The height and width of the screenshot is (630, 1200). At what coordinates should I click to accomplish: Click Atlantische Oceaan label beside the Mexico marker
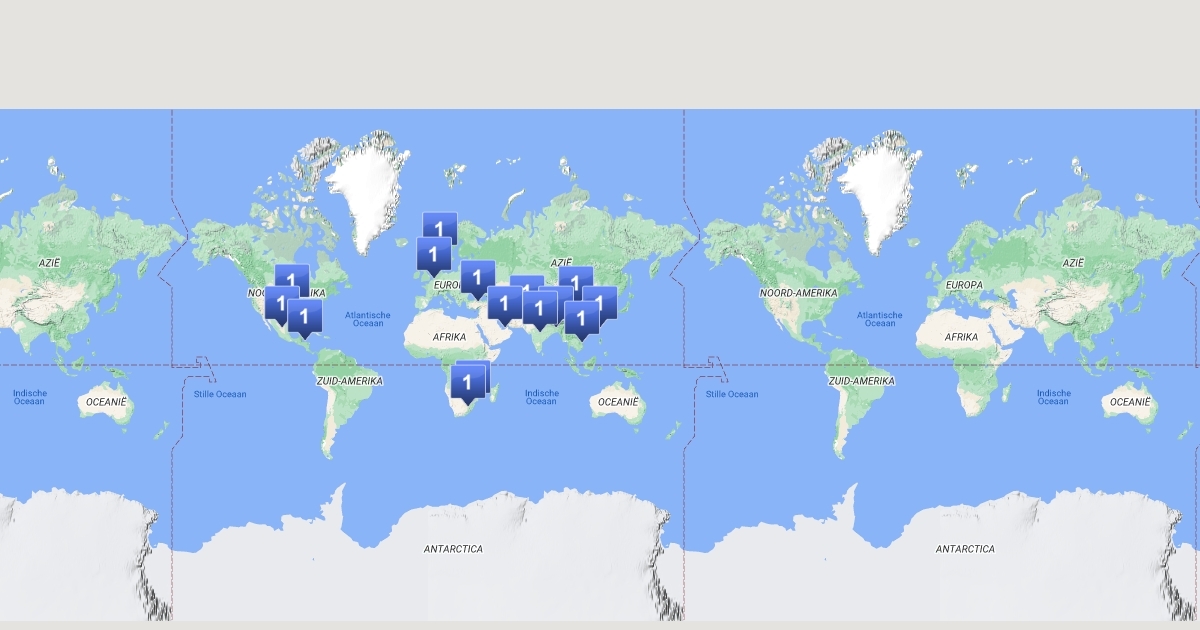(368, 319)
